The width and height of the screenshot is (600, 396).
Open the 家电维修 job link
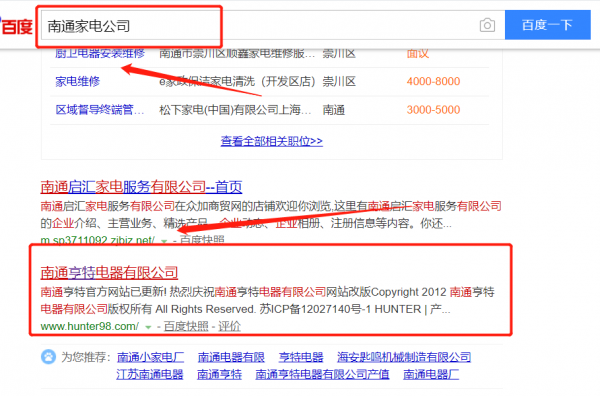pos(78,81)
